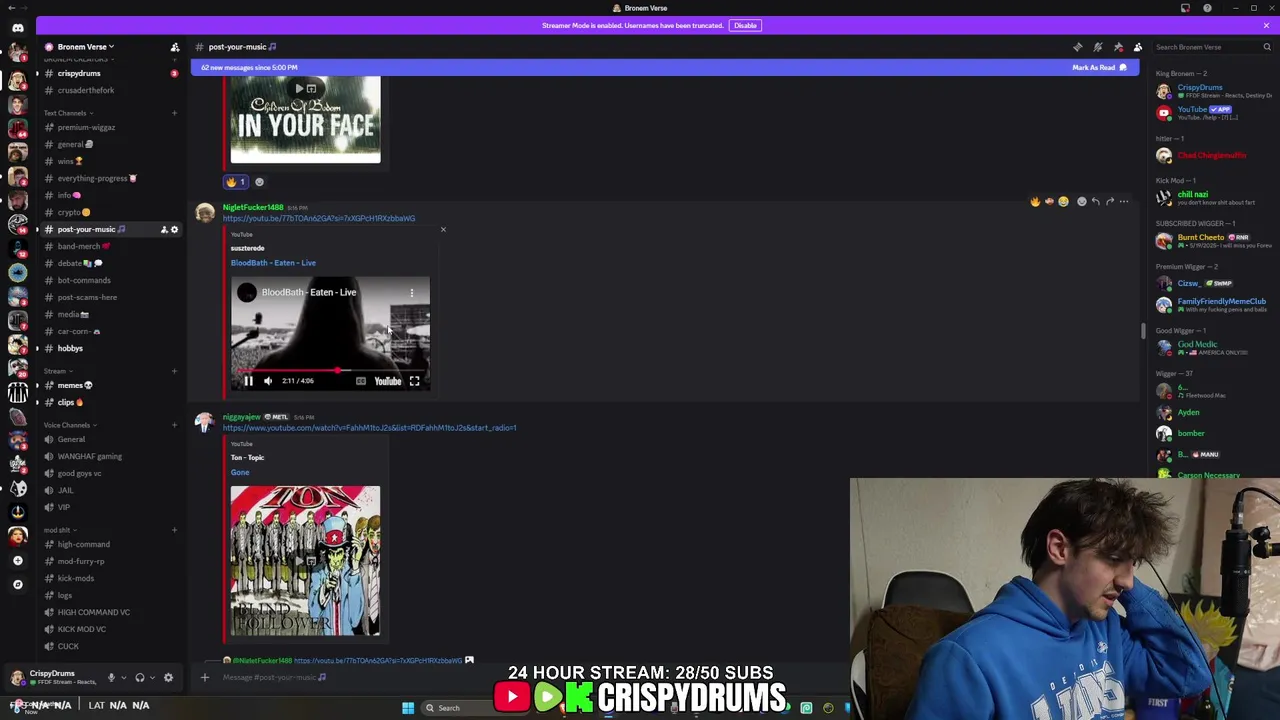Image resolution: width=1280 pixels, height=720 pixels.
Task: Seek on BloodBath video progress bar
Action: point(330,371)
